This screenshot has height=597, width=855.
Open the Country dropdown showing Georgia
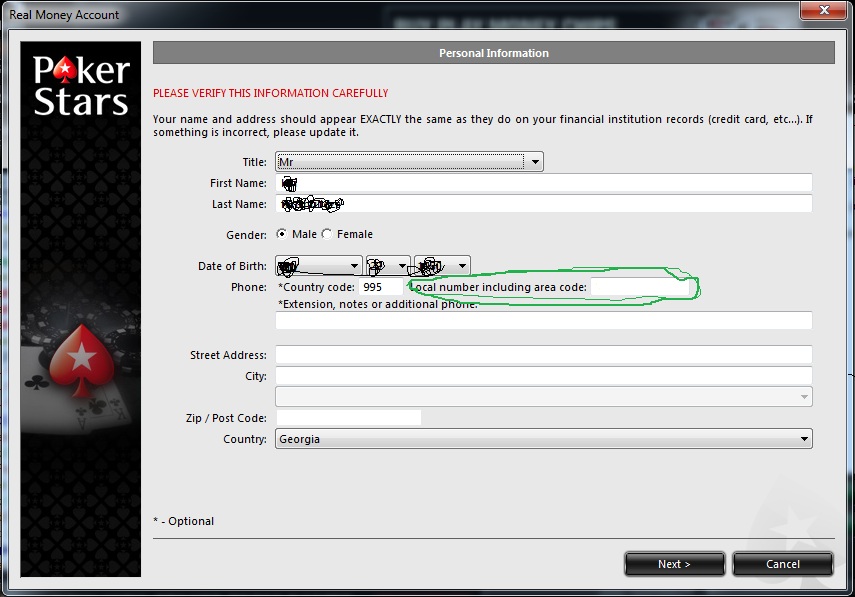coord(544,439)
